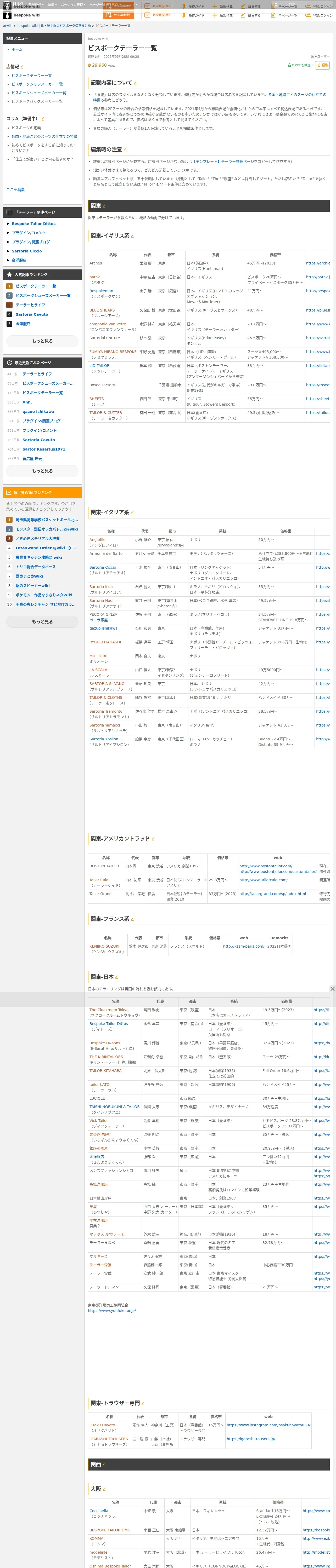Open ビスポークテーラー一覧 under 店情報
Viewport: 336px width, 1568px height.
(x=32, y=76)
